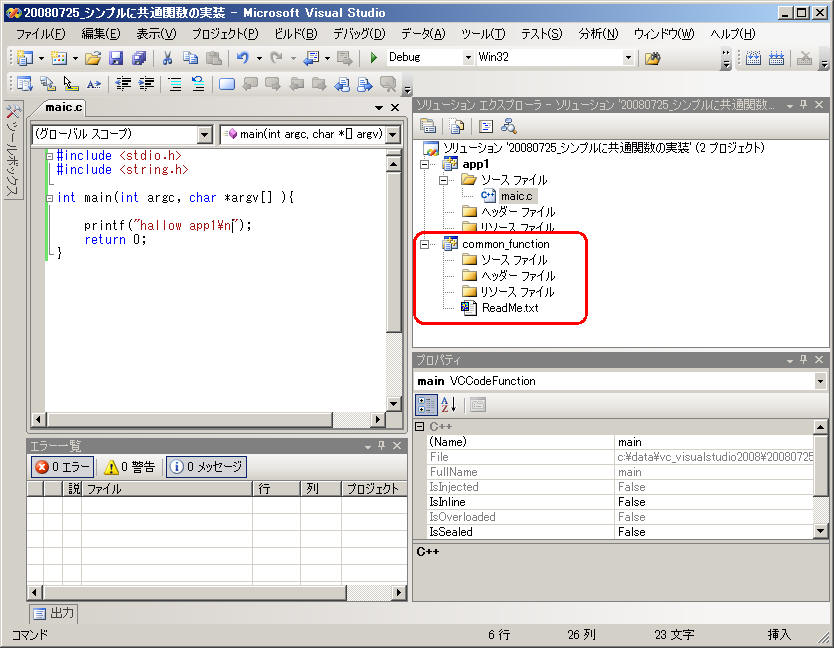
Task: Collapse the common_function project node
Action: click(425, 244)
